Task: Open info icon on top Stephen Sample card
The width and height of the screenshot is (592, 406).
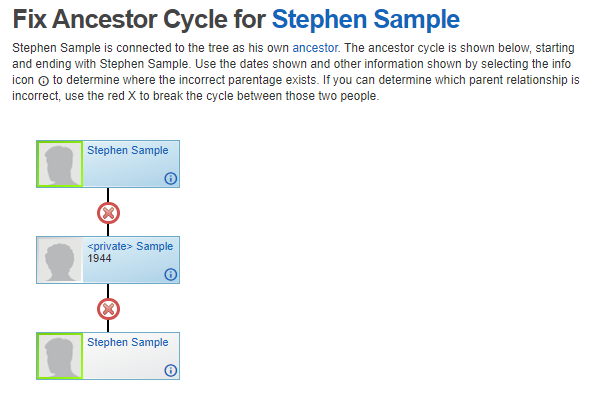Action: tap(171, 178)
